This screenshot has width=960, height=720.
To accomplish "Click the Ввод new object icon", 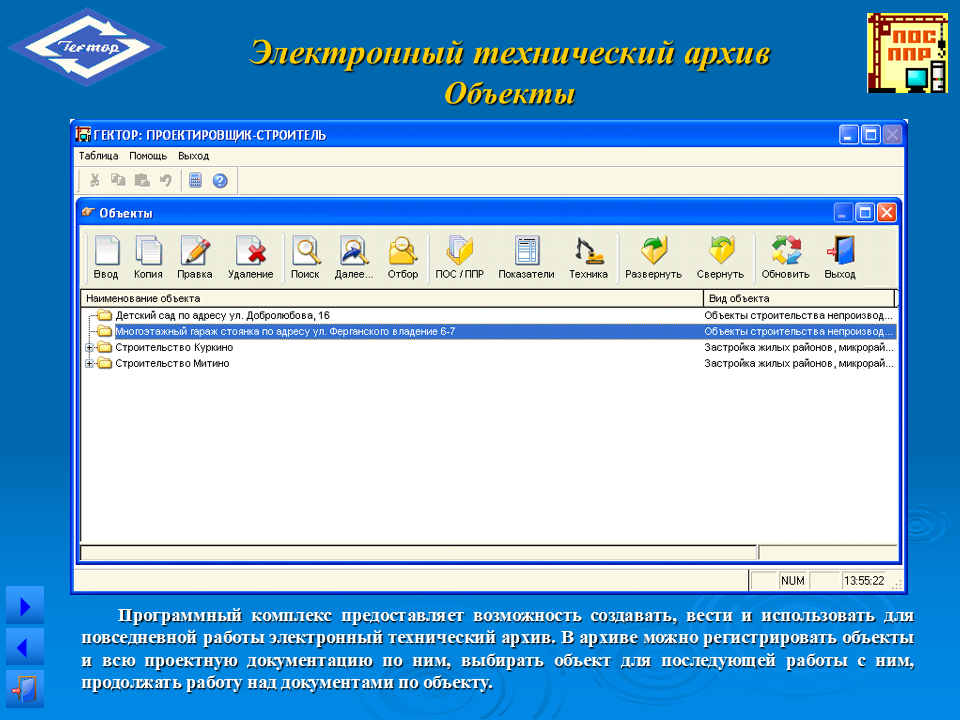I will pos(107,257).
